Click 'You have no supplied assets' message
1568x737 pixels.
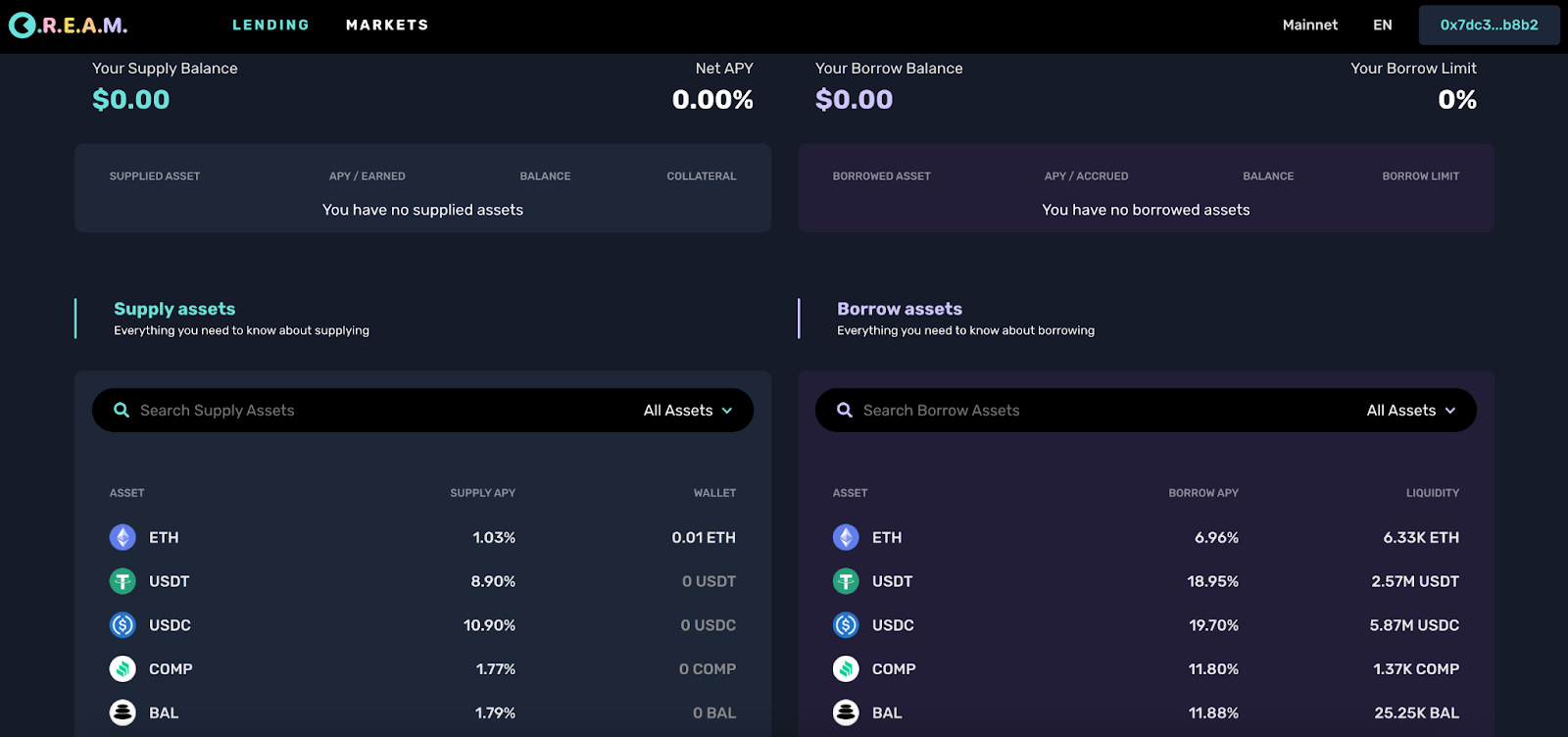click(x=422, y=210)
